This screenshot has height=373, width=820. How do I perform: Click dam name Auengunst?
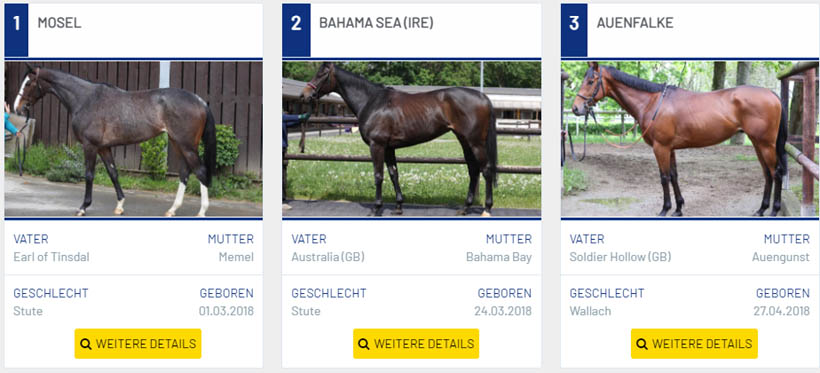(x=781, y=257)
